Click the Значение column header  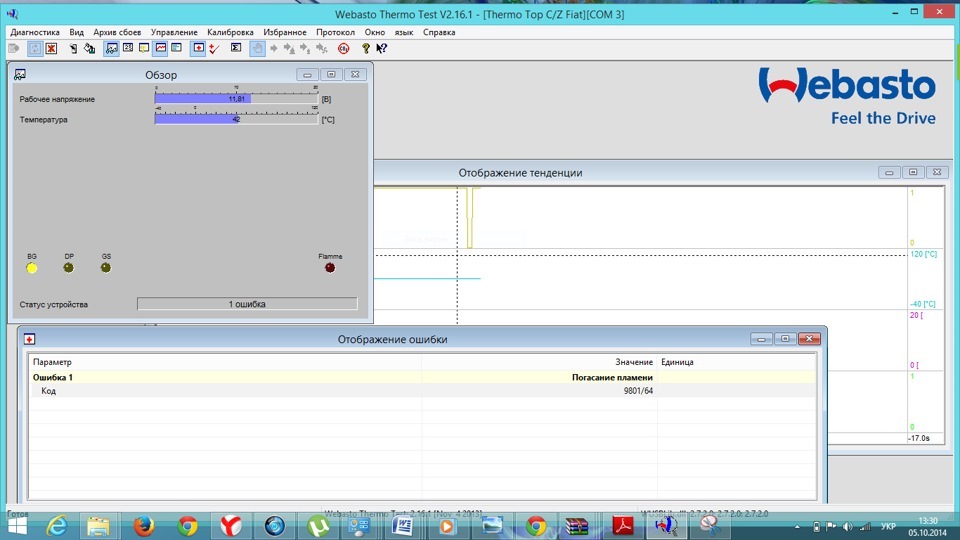tap(539, 362)
